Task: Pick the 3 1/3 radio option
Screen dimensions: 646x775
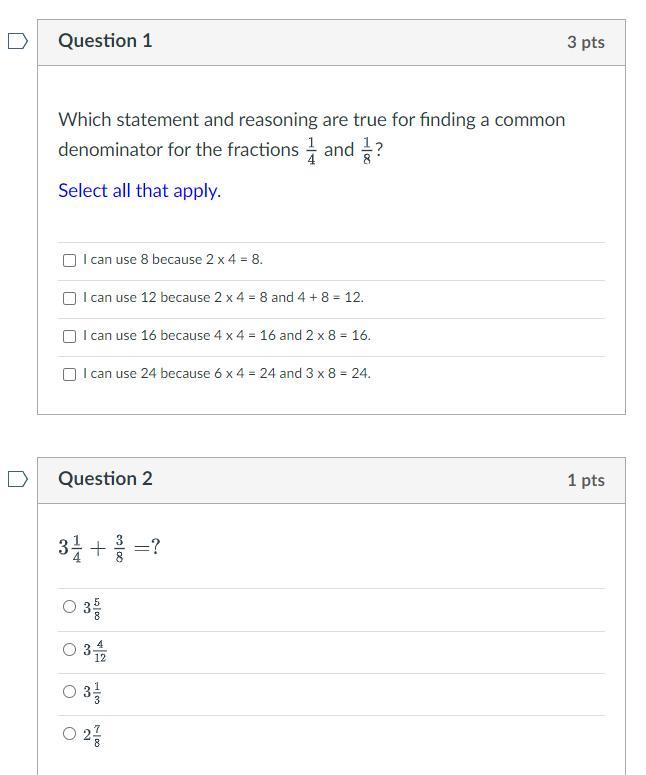Action: pyautogui.click(x=69, y=691)
